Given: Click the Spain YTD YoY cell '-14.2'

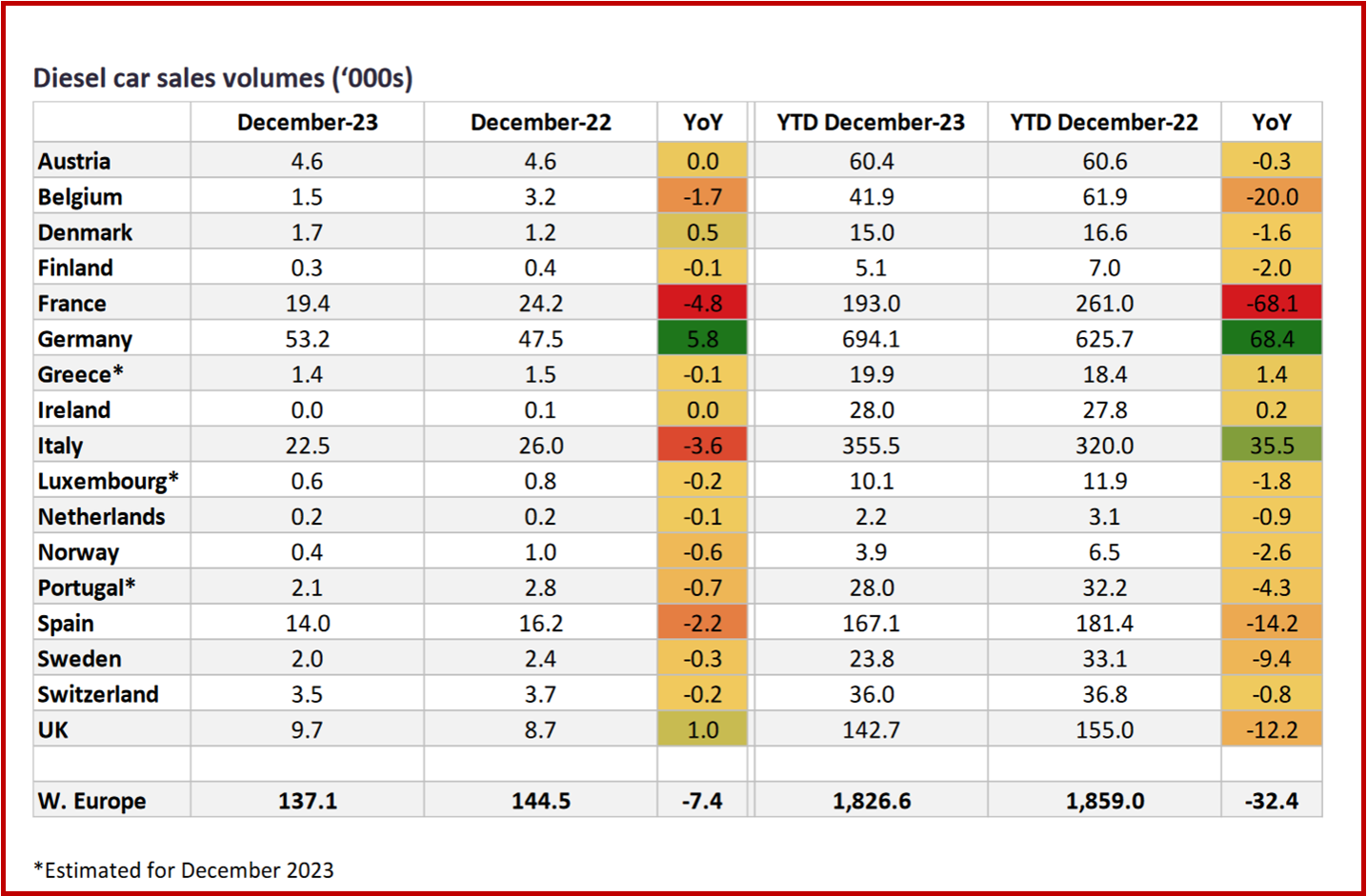Looking at the screenshot, I should coord(1272,624).
